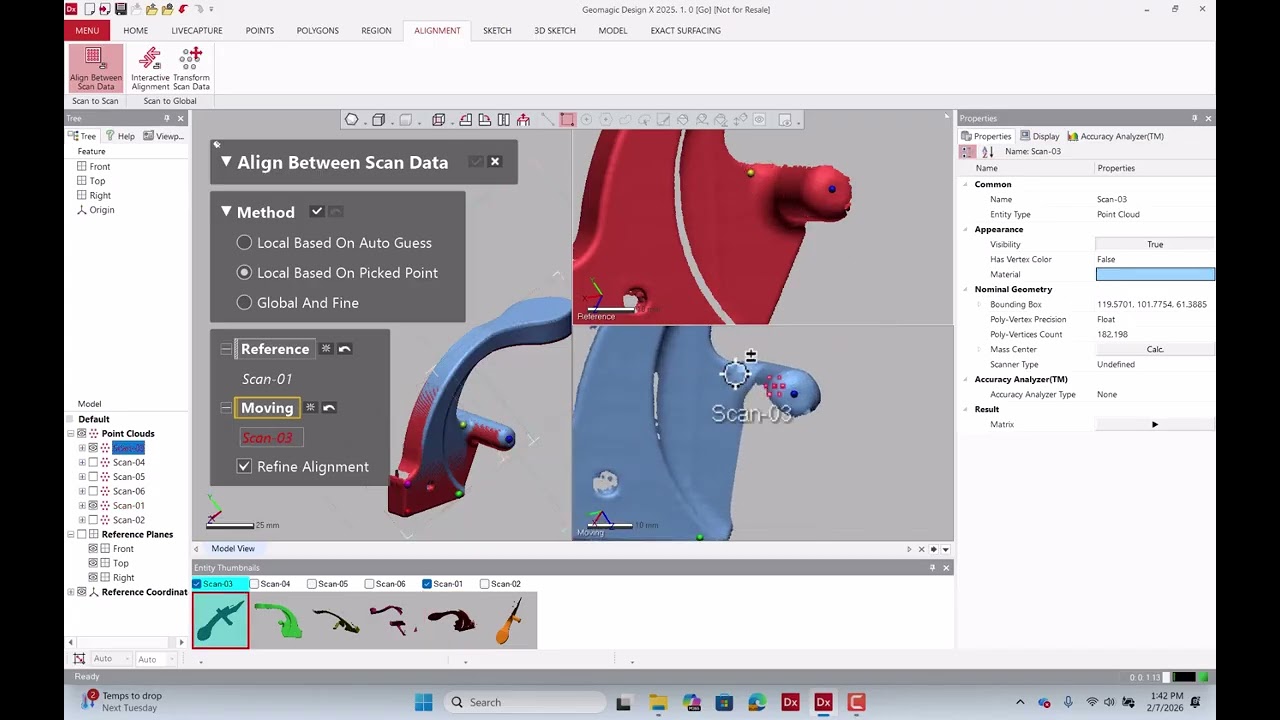Select the Scan-02 orange thumbnail
The image size is (1280, 720).
click(x=510, y=620)
